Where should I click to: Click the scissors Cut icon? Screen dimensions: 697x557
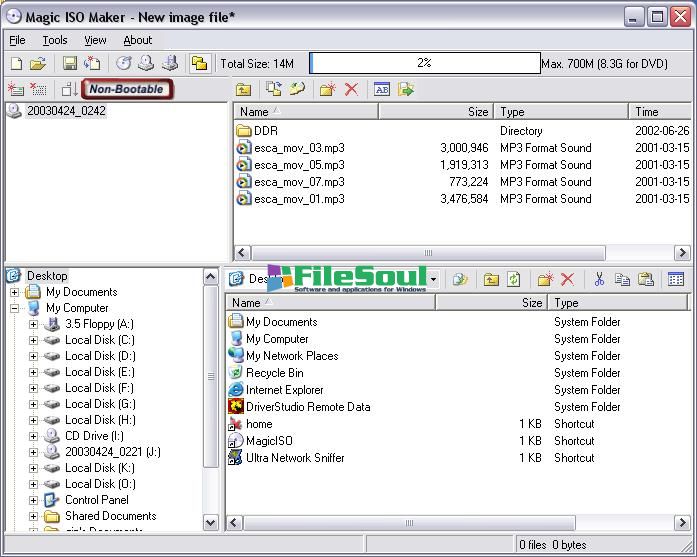click(599, 280)
